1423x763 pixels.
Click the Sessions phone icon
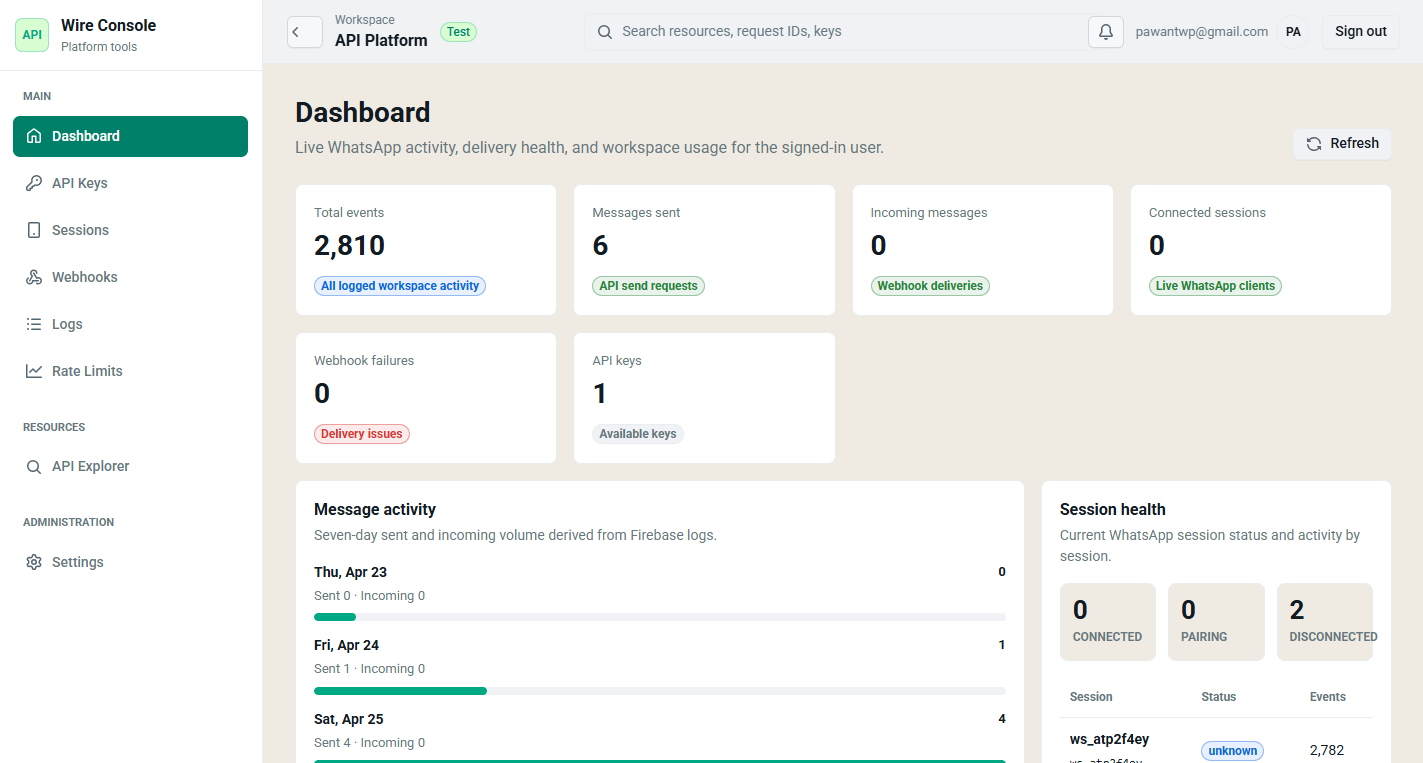34,230
